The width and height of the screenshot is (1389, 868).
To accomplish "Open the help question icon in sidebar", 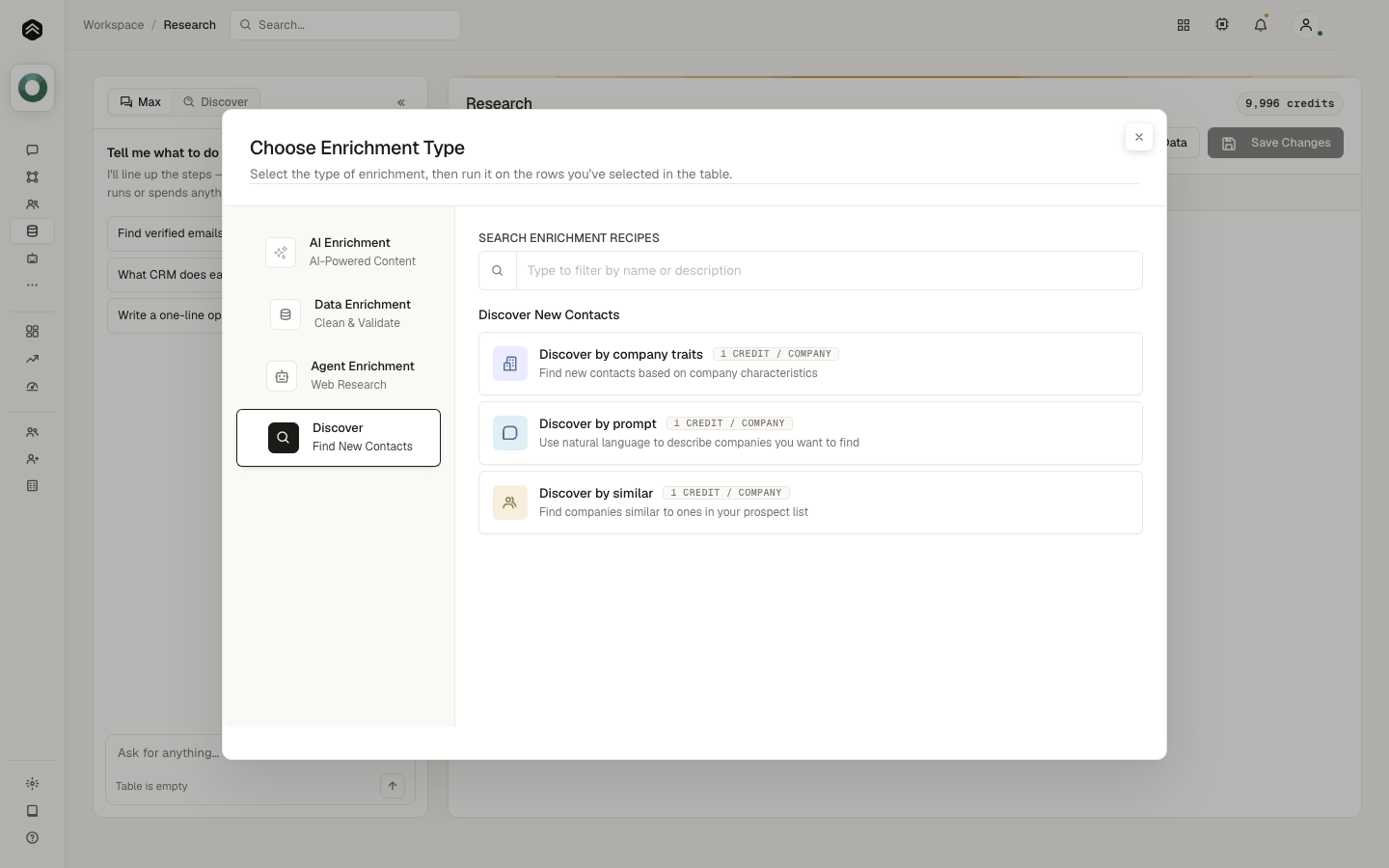I will tap(32, 838).
